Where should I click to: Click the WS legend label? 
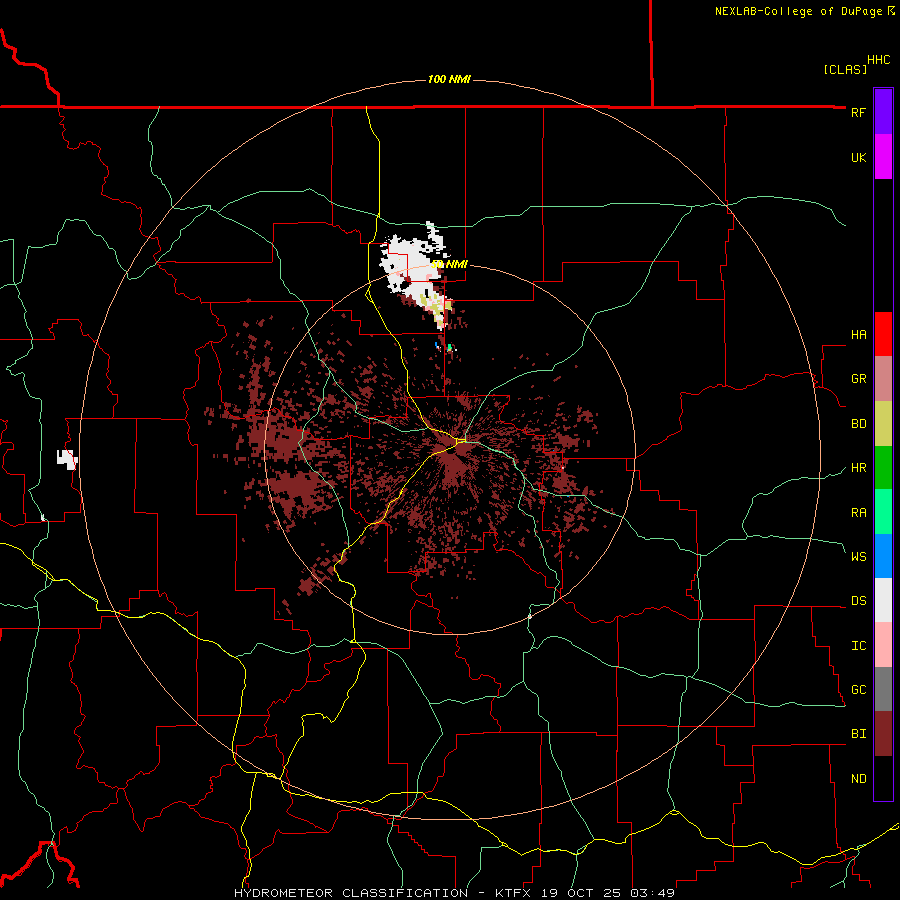[x=858, y=556]
